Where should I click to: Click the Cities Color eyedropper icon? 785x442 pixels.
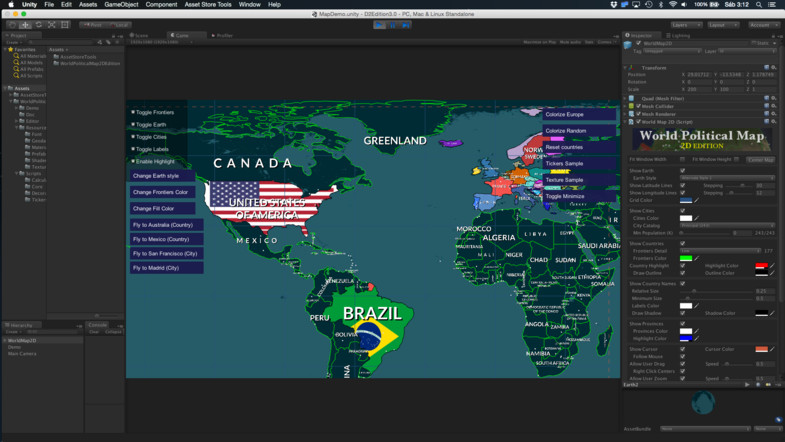(696, 218)
